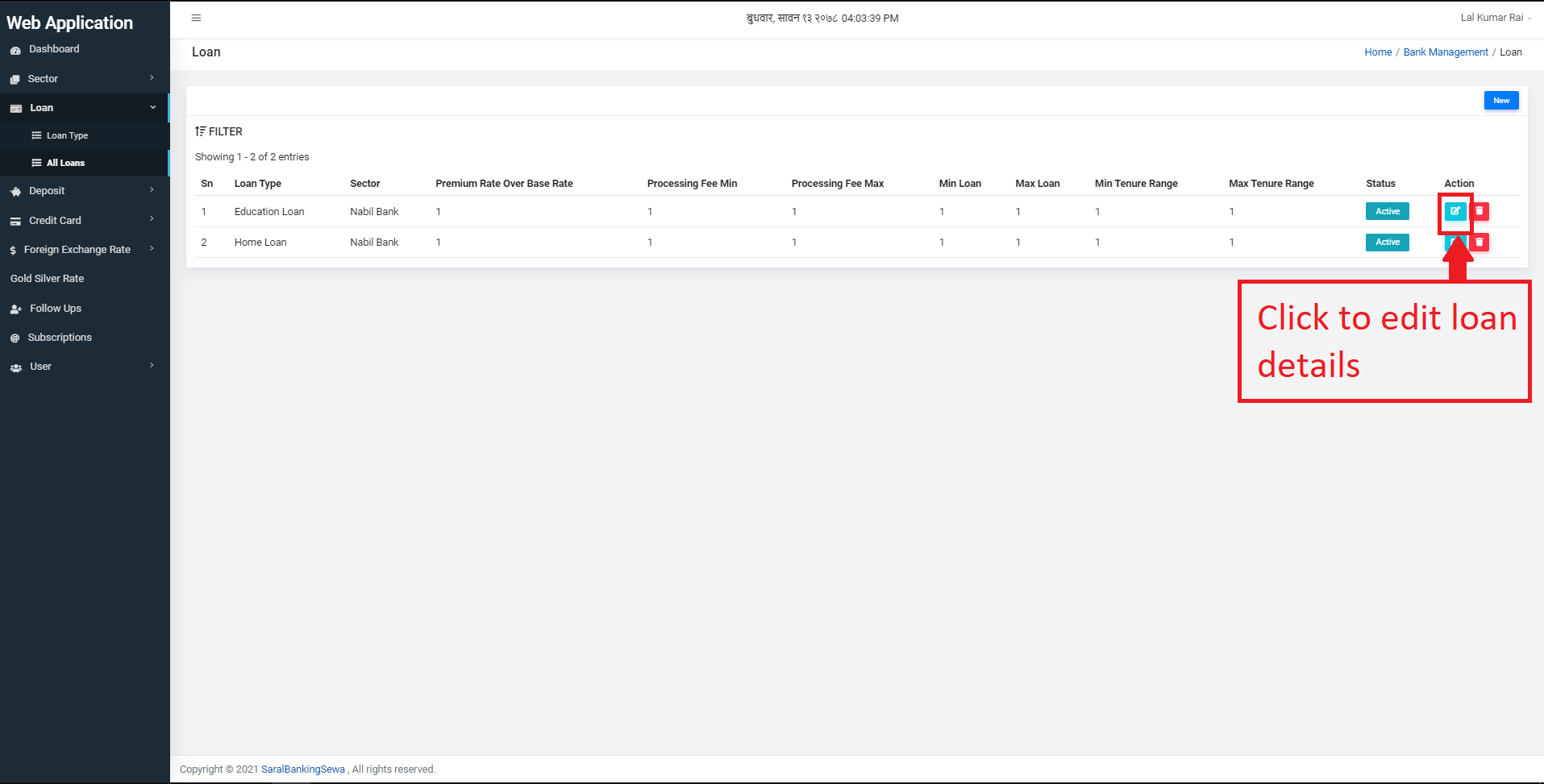Expand the User menu chevron
Viewport: 1544px width, 784px height.
click(x=152, y=366)
